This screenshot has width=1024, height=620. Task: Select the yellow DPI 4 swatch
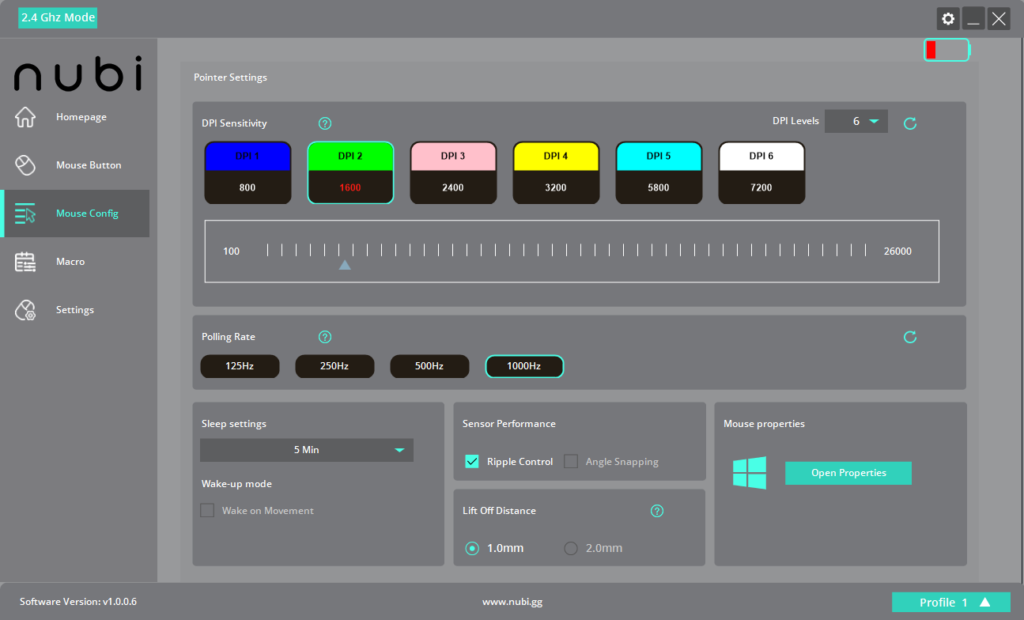pos(556,157)
